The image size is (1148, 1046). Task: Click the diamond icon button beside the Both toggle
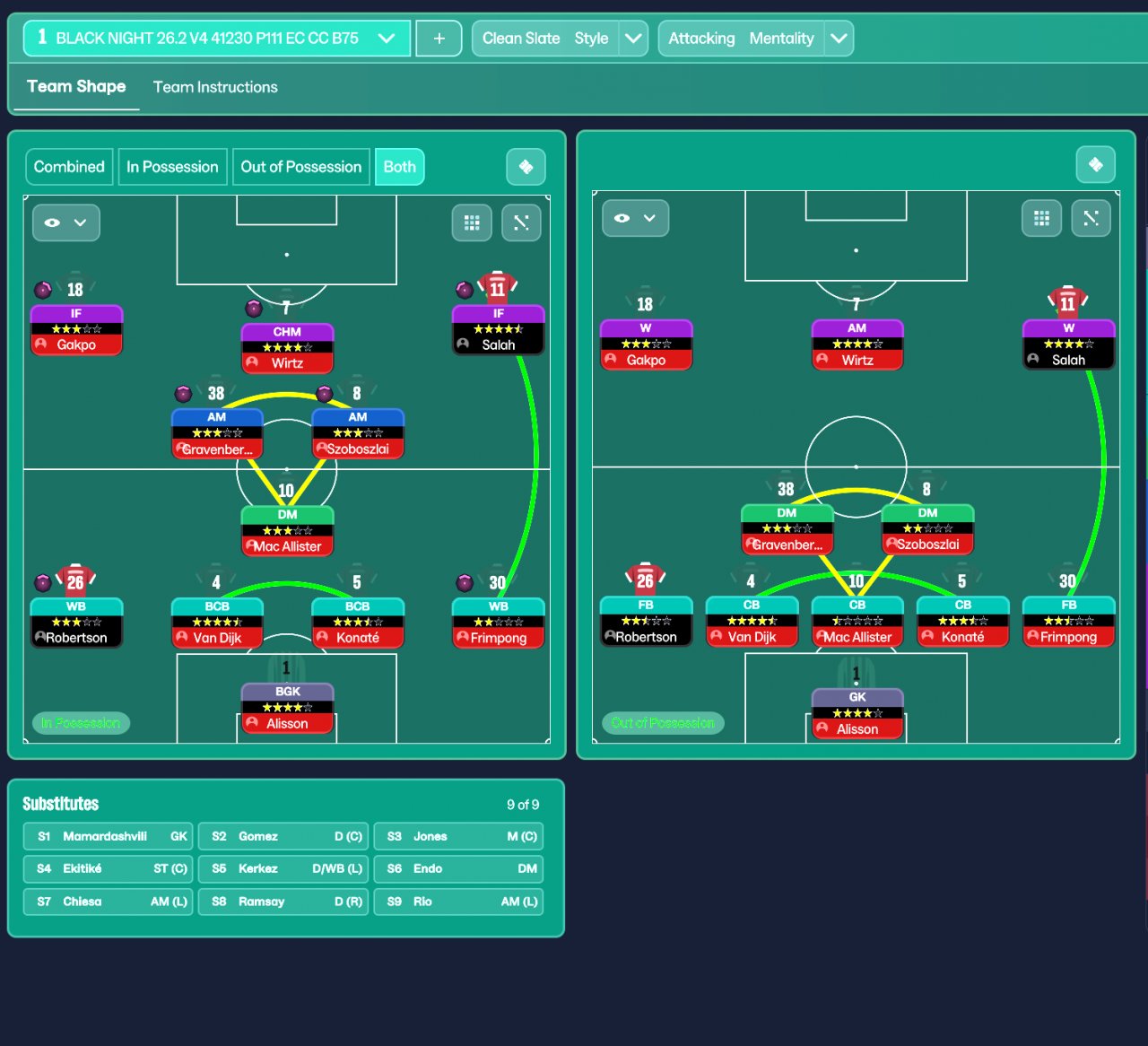click(526, 167)
